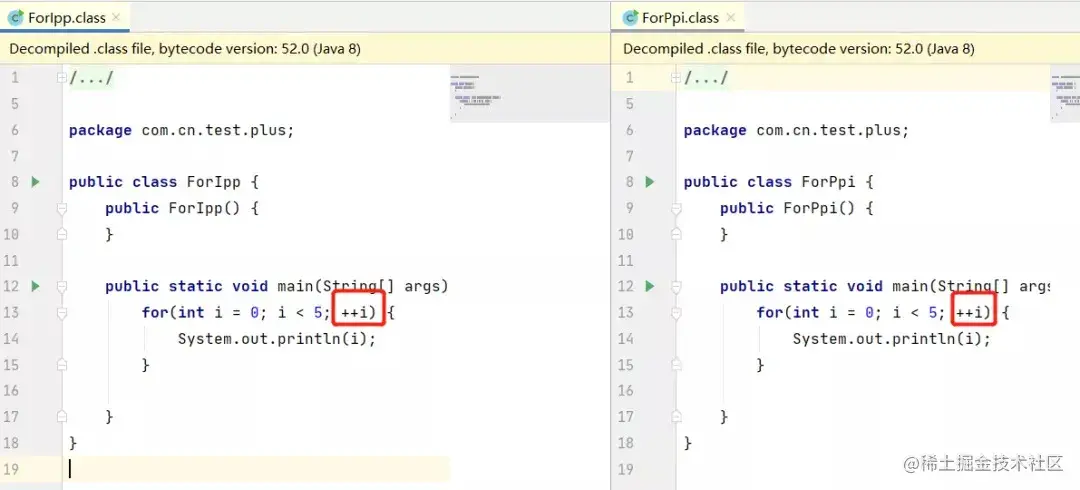Click the decompiled file banner in ForIpp editor
The height and width of the screenshot is (490, 1080).
pyautogui.click(x=304, y=49)
